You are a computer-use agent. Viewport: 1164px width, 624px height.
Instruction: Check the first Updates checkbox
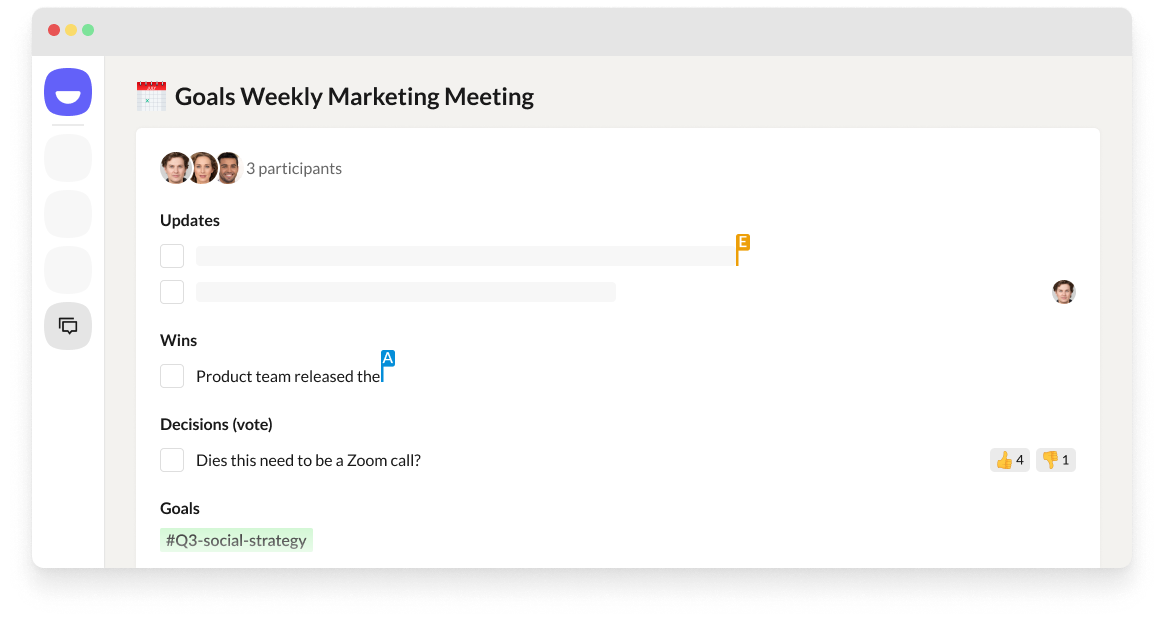(172, 256)
